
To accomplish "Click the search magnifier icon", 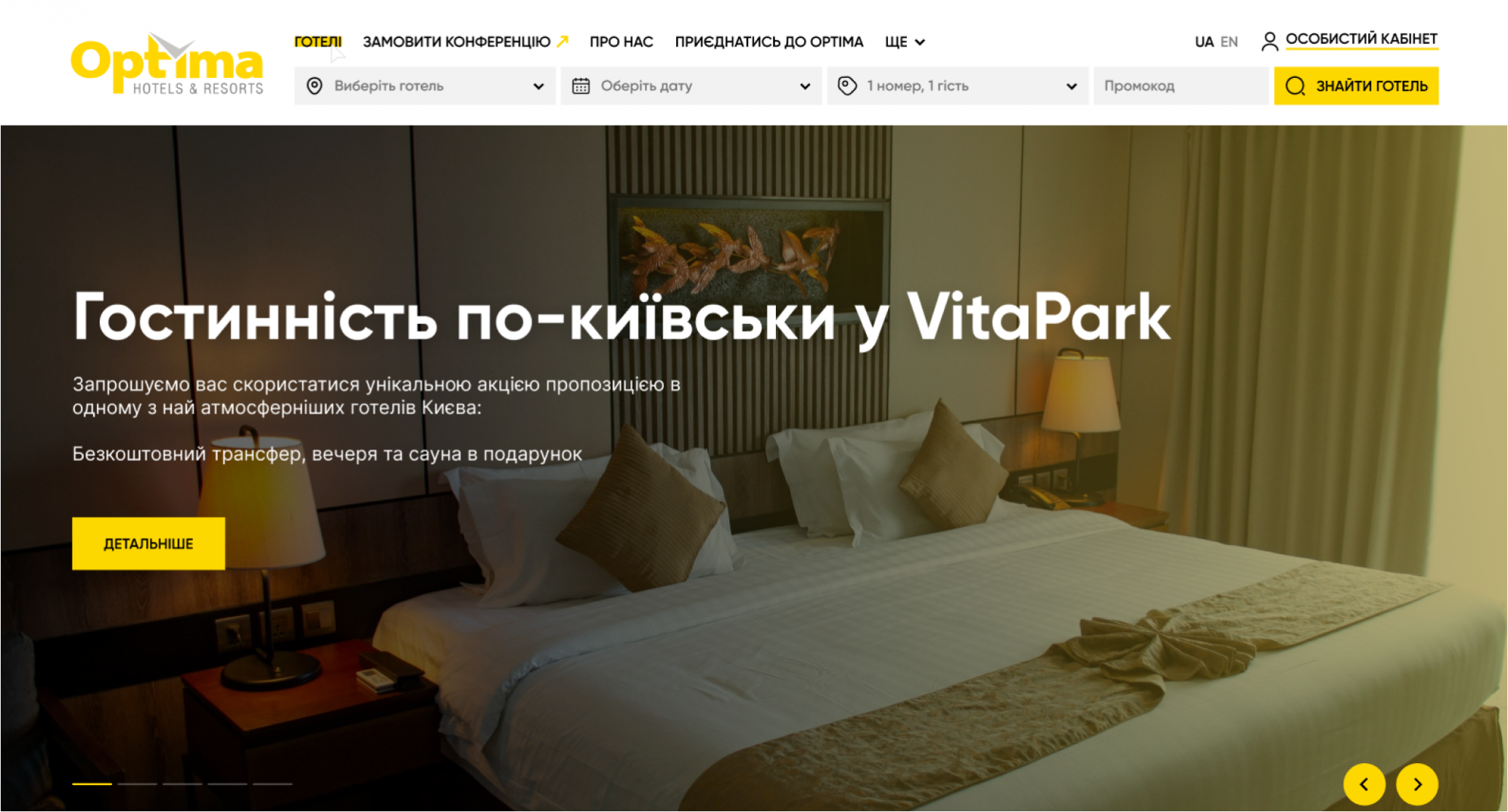I will 1295,86.
